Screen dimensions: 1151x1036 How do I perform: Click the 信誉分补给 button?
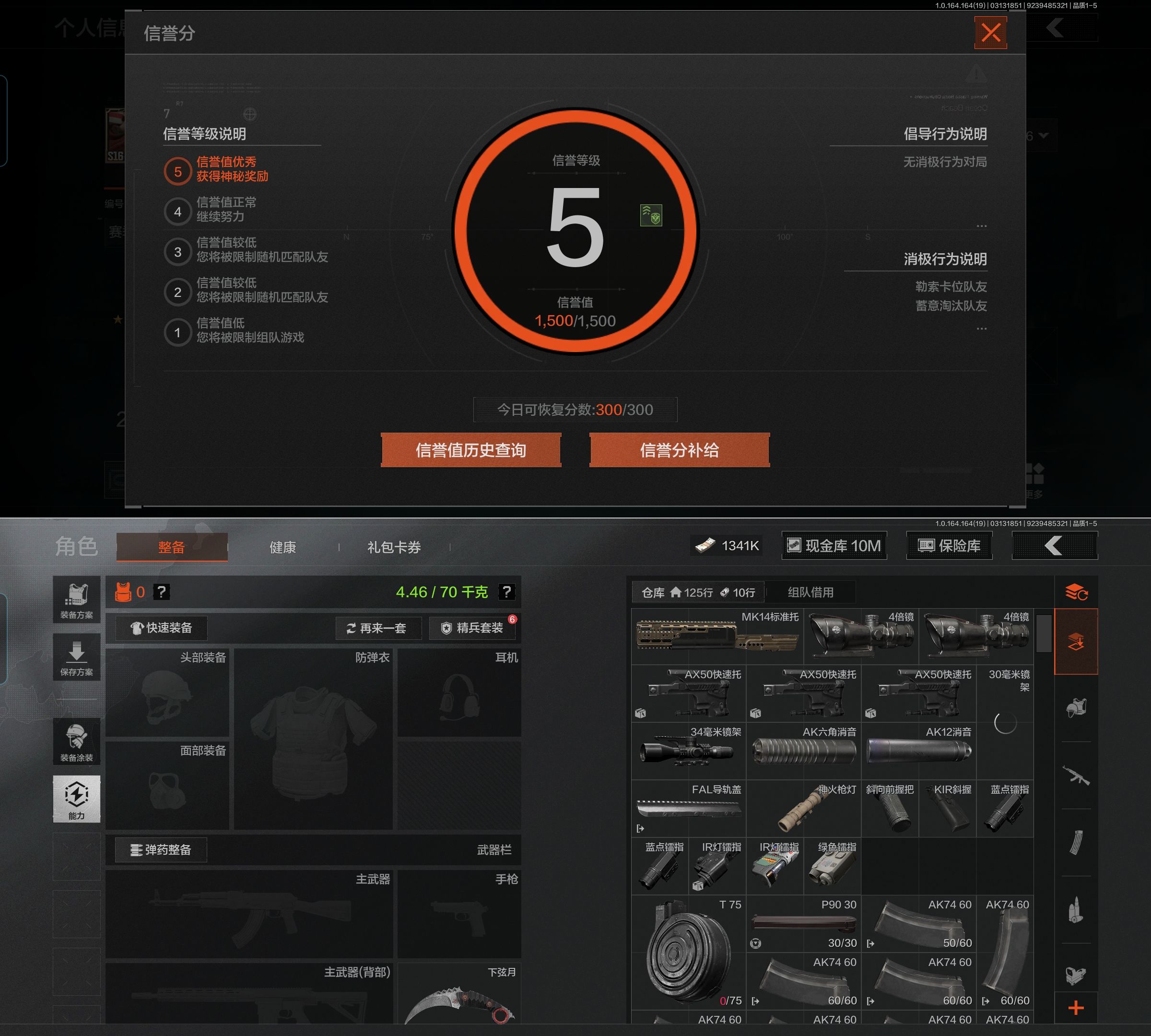(x=679, y=450)
